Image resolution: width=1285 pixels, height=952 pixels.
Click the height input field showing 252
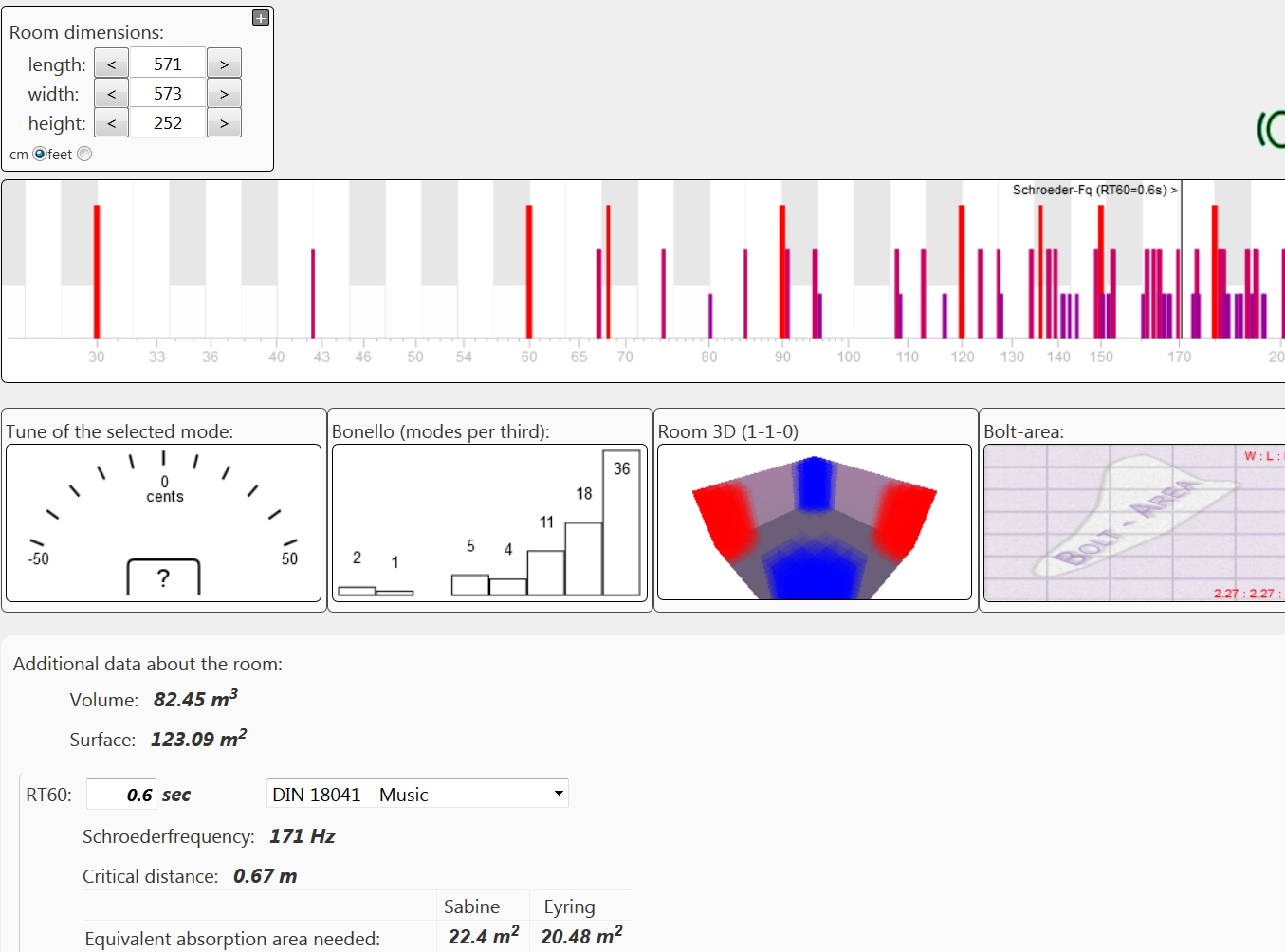[x=168, y=123]
